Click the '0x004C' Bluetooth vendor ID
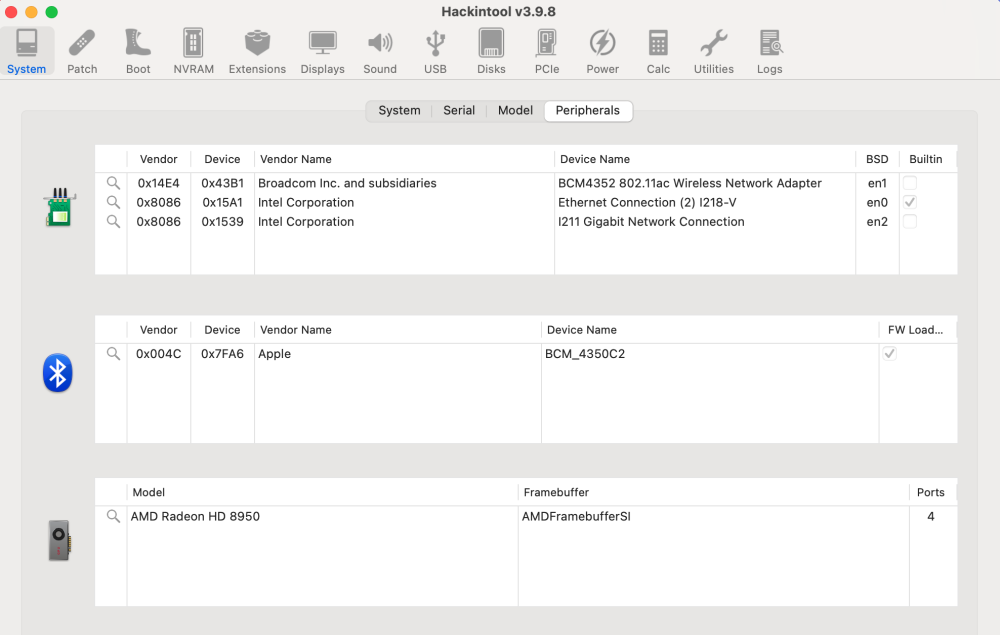Screen dimensions: 1000x635 (x=158, y=353)
